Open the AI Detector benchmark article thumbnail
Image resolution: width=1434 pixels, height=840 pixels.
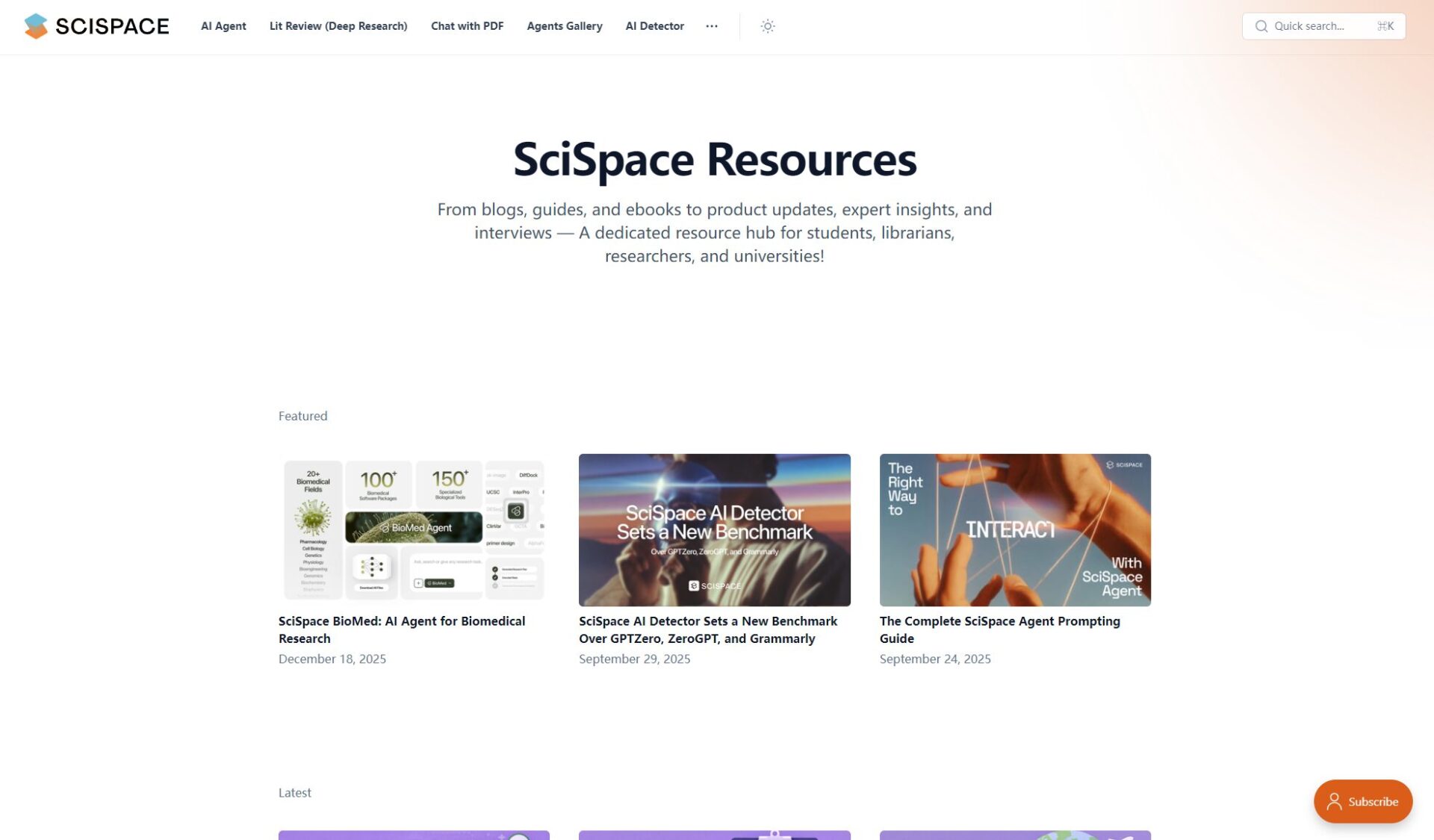click(714, 529)
